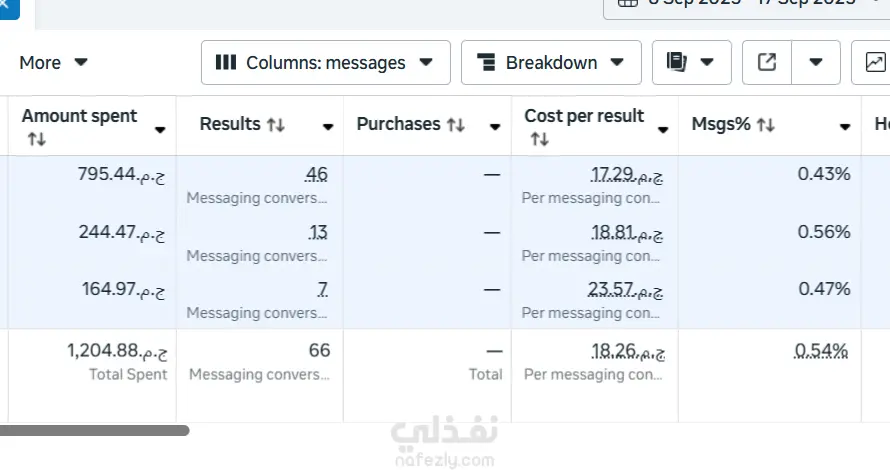Viewport: 890px width, 470px height.
Task: Click the chart view icon
Action: [874, 62]
